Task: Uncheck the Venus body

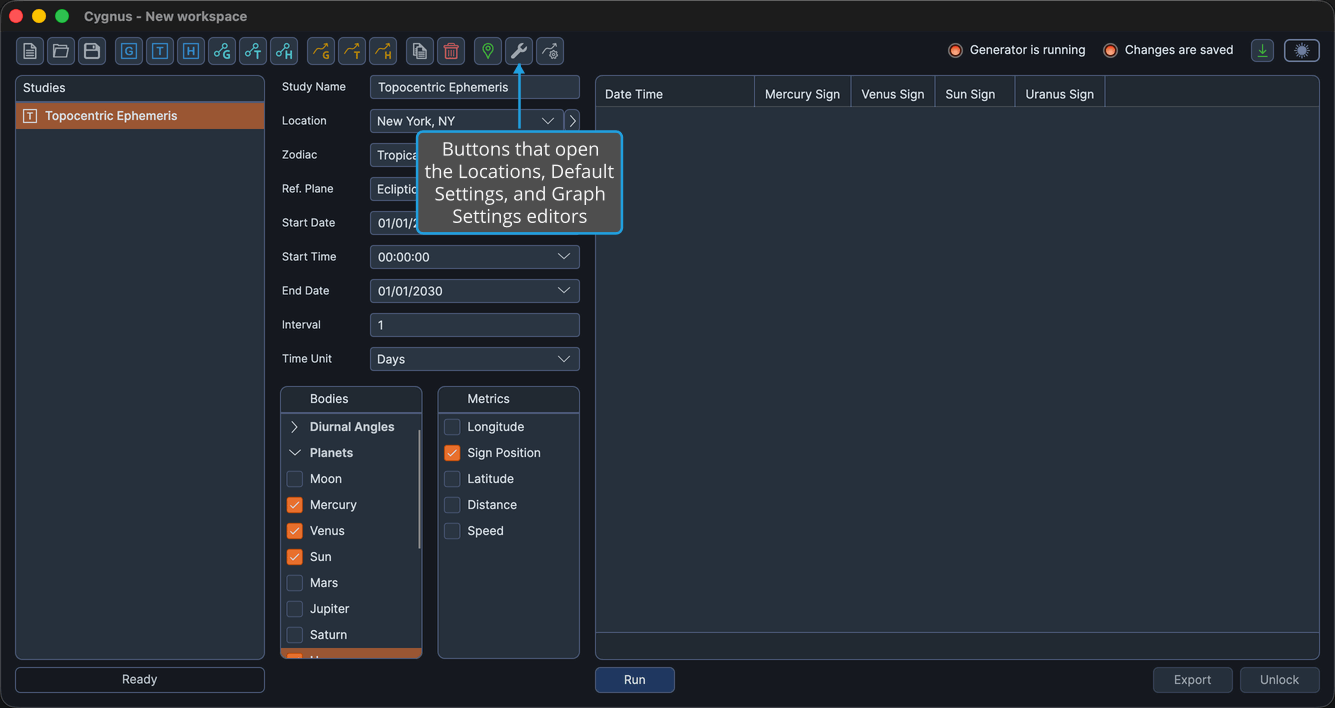Action: 295,531
